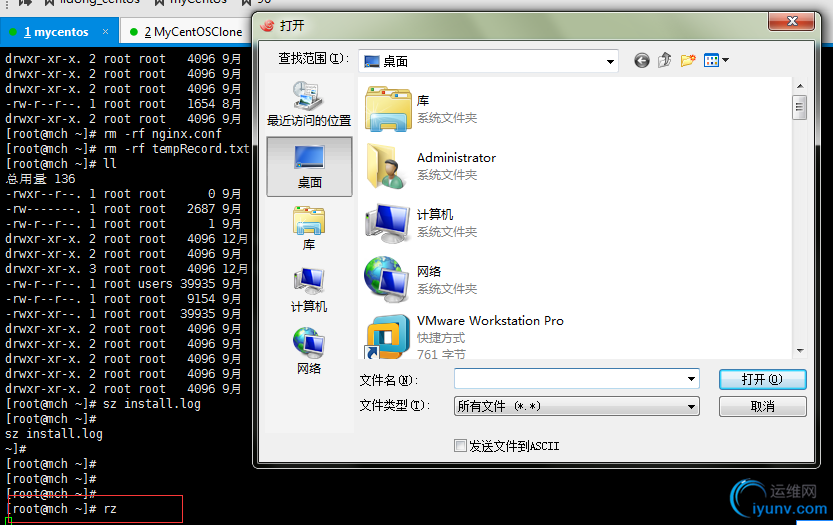Click the 打开 button
The image size is (833, 525).
762,379
